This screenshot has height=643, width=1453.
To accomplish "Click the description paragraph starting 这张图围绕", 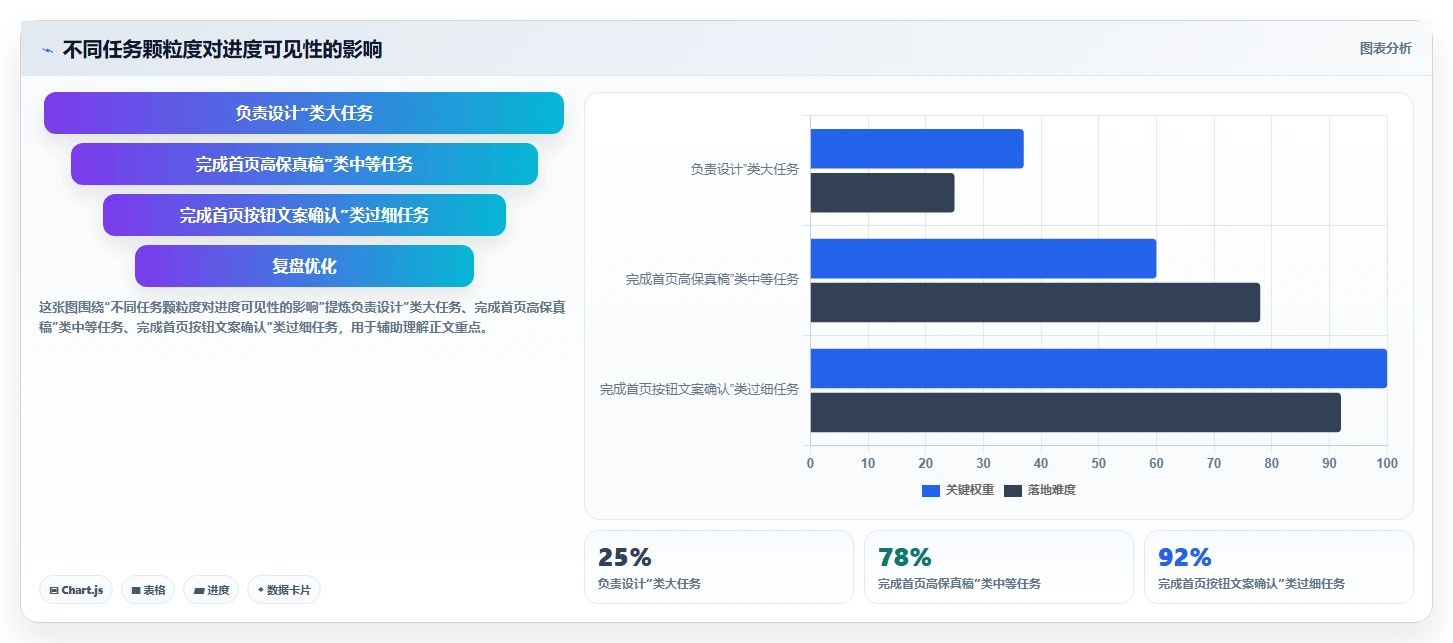I will click(x=302, y=317).
